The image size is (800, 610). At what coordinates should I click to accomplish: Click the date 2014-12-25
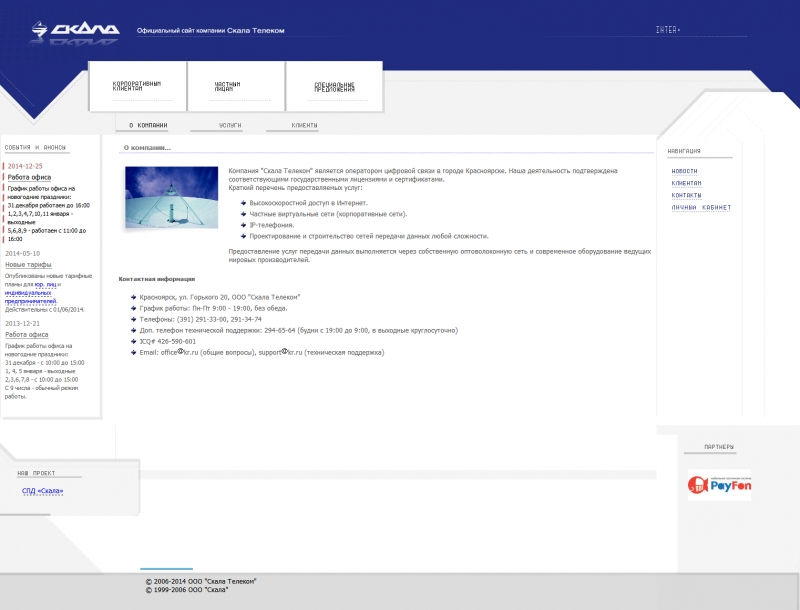pos(25,166)
